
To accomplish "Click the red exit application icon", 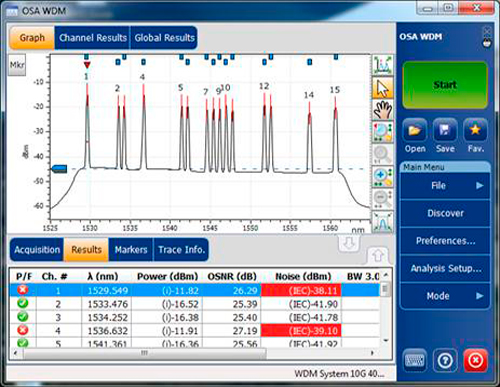I will click(x=476, y=360).
